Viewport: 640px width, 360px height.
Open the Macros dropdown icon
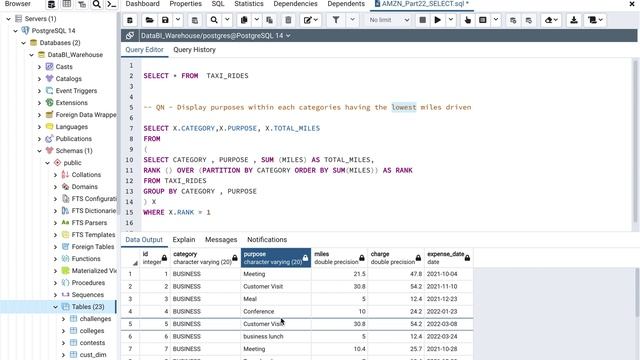click(x=596, y=20)
